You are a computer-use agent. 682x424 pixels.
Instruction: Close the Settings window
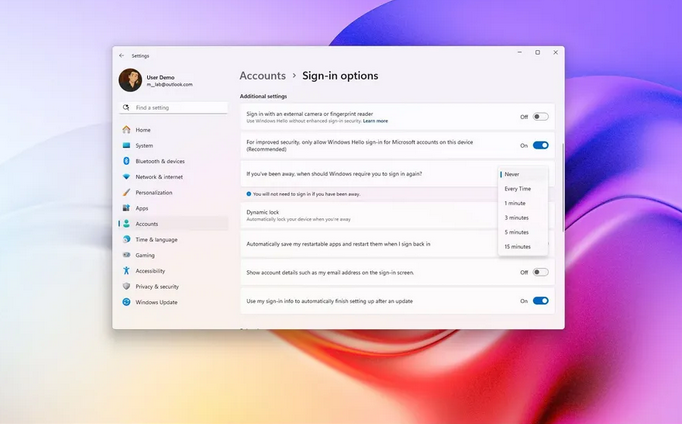click(555, 52)
